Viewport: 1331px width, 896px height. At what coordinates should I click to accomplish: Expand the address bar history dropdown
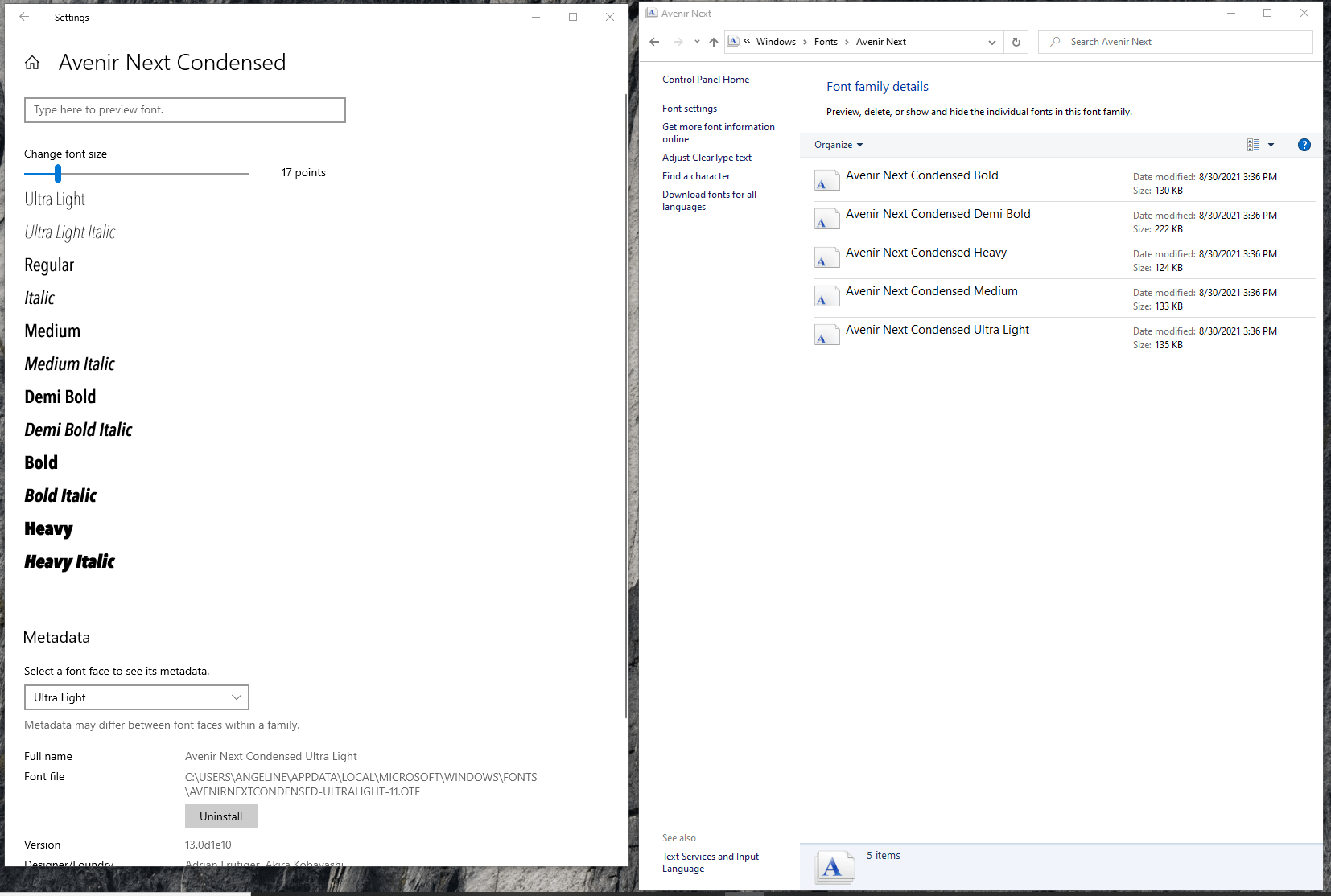(x=992, y=42)
